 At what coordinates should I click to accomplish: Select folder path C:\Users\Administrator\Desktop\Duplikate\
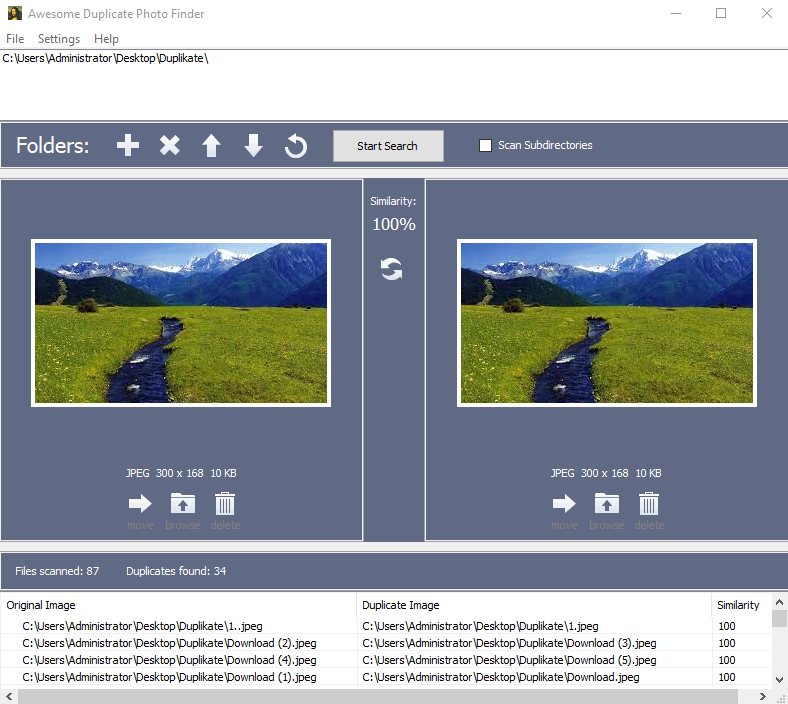tap(105, 58)
